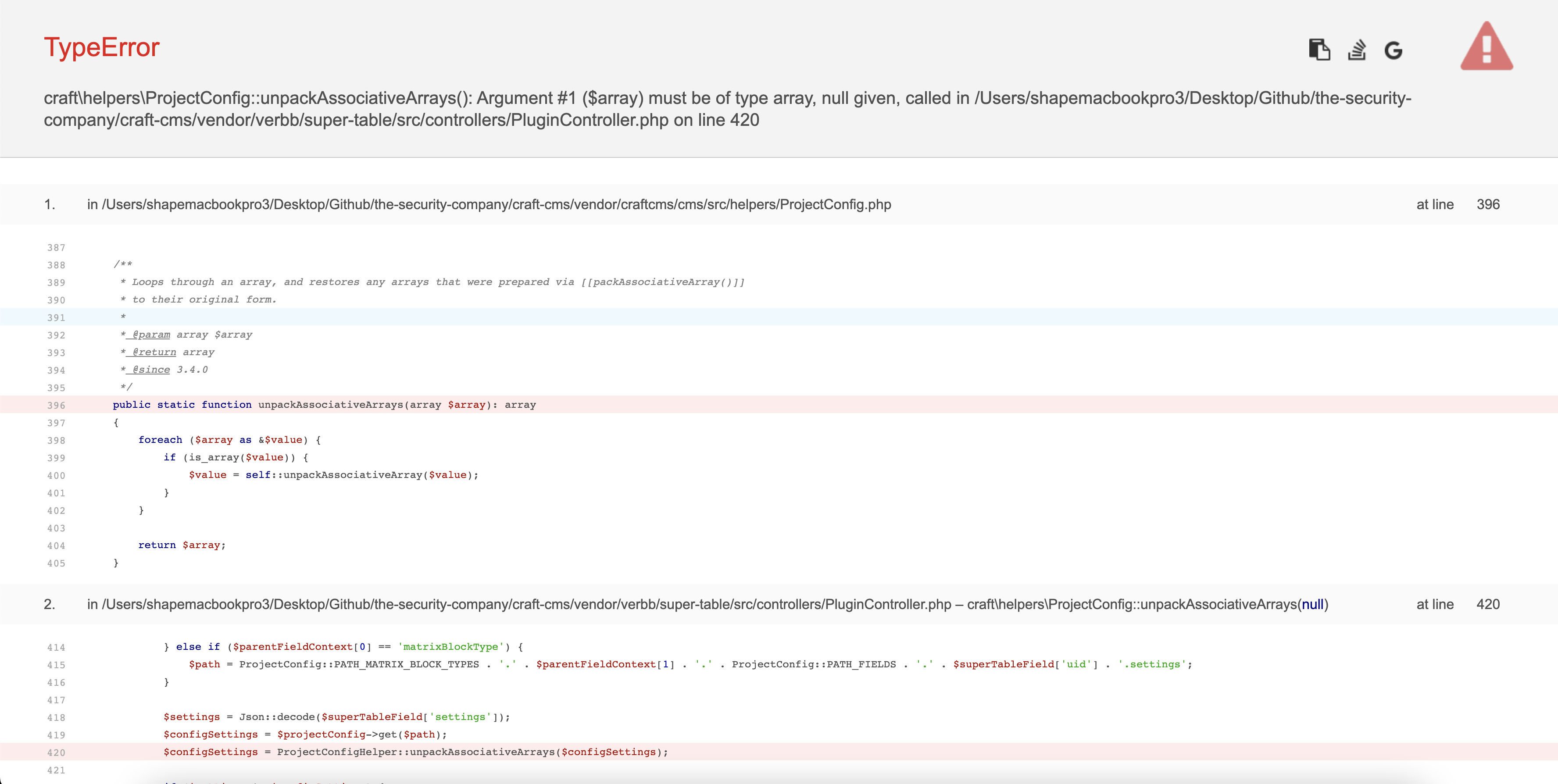This screenshot has height=784, width=1558.
Task: Click line number 398 in the code snippet
Action: click(x=56, y=441)
